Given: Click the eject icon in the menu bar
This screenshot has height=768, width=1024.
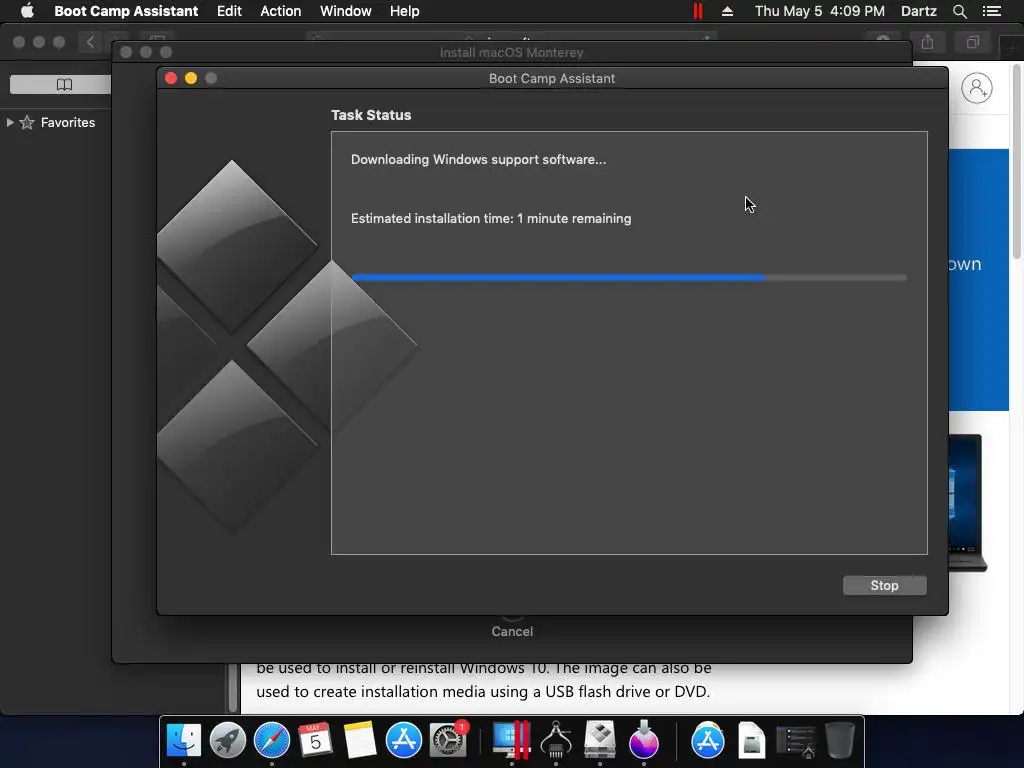Looking at the screenshot, I should [x=727, y=11].
